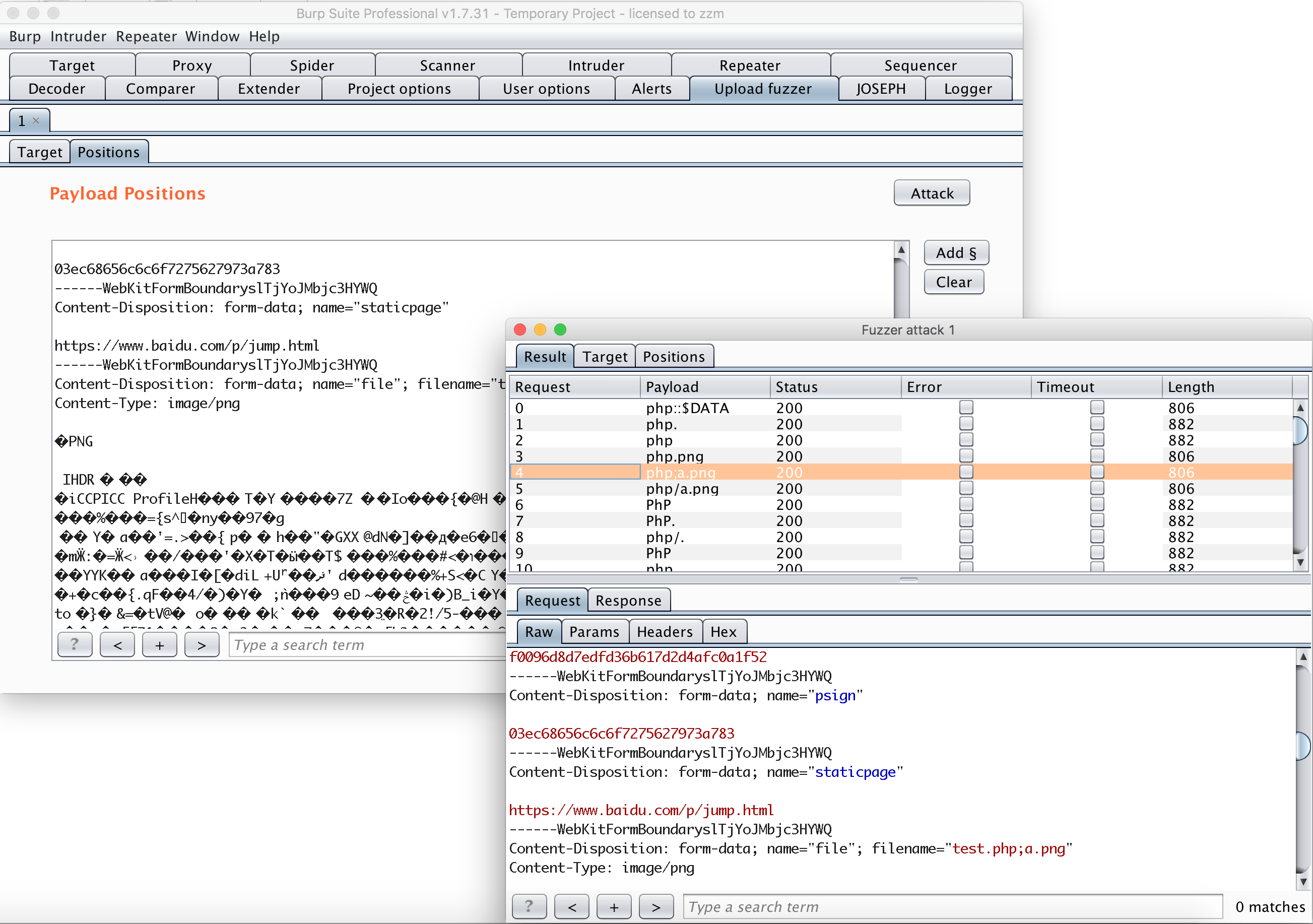
Task: Sort results by Status column header
Action: (x=835, y=387)
